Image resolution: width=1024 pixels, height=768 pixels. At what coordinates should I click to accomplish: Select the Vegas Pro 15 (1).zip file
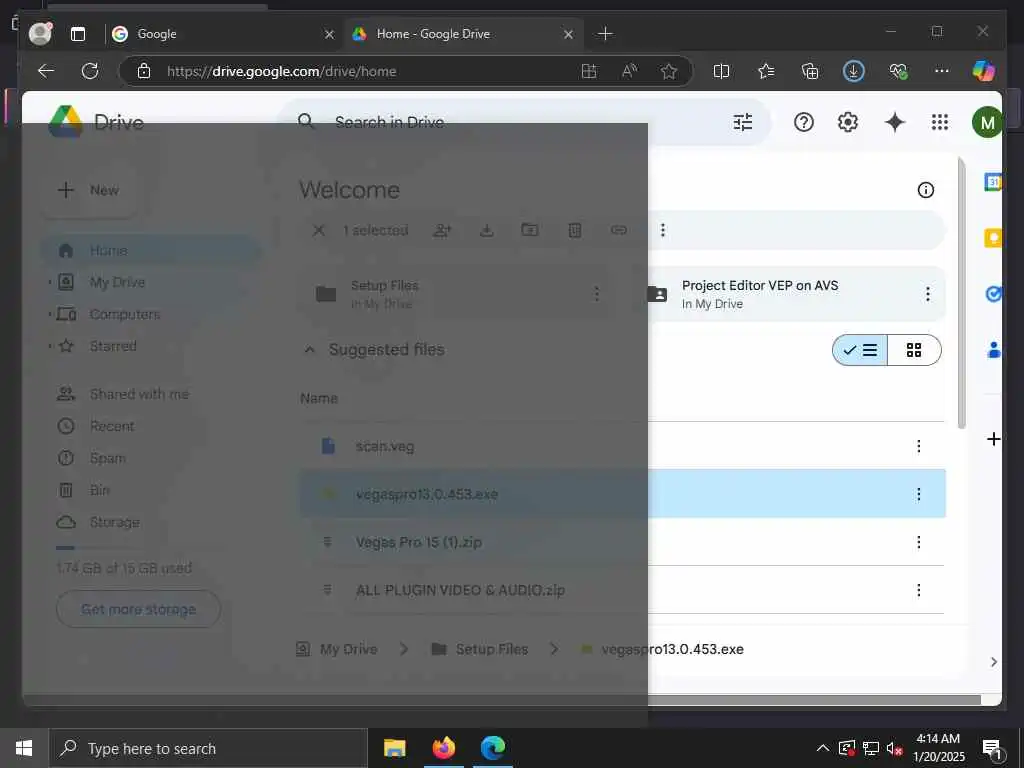click(622, 542)
